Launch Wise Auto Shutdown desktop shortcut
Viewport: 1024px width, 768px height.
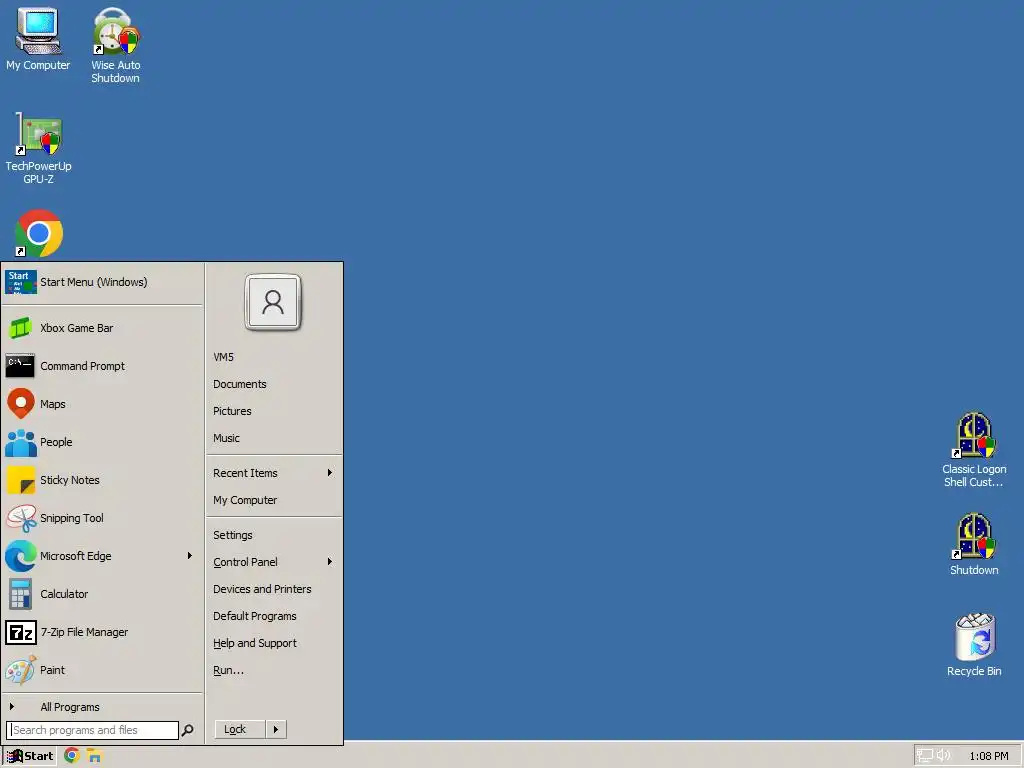(x=116, y=44)
